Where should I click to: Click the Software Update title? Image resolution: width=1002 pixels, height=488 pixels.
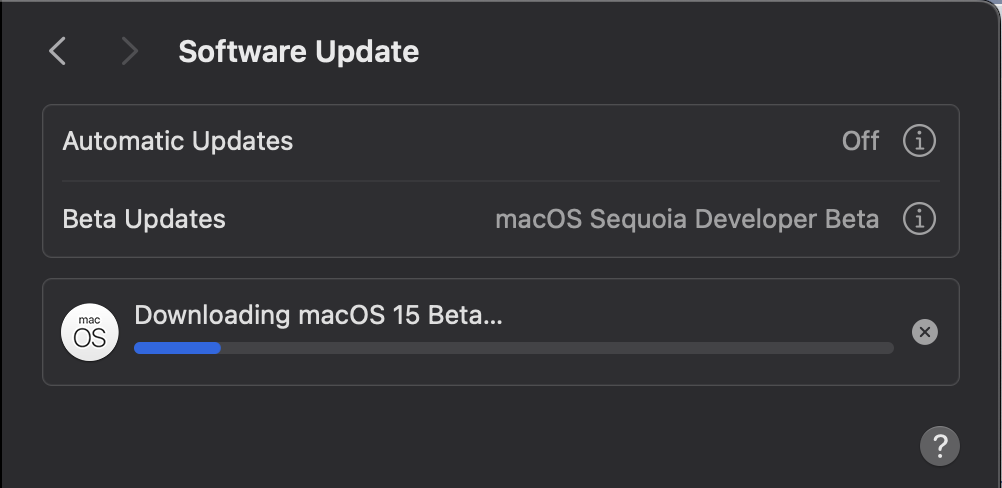click(298, 52)
